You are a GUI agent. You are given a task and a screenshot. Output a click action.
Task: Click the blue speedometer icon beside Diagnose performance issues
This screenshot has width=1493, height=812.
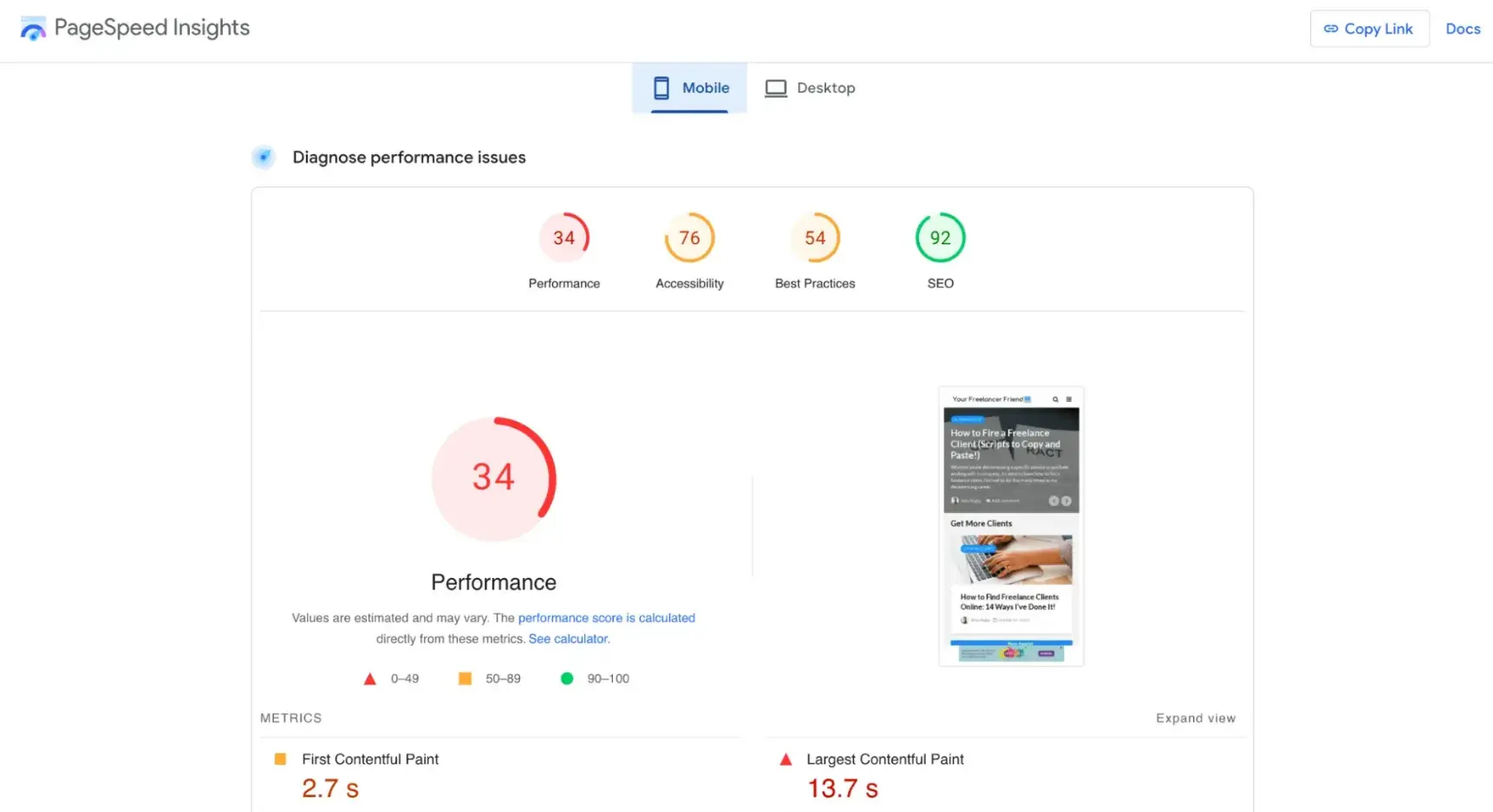tap(263, 157)
